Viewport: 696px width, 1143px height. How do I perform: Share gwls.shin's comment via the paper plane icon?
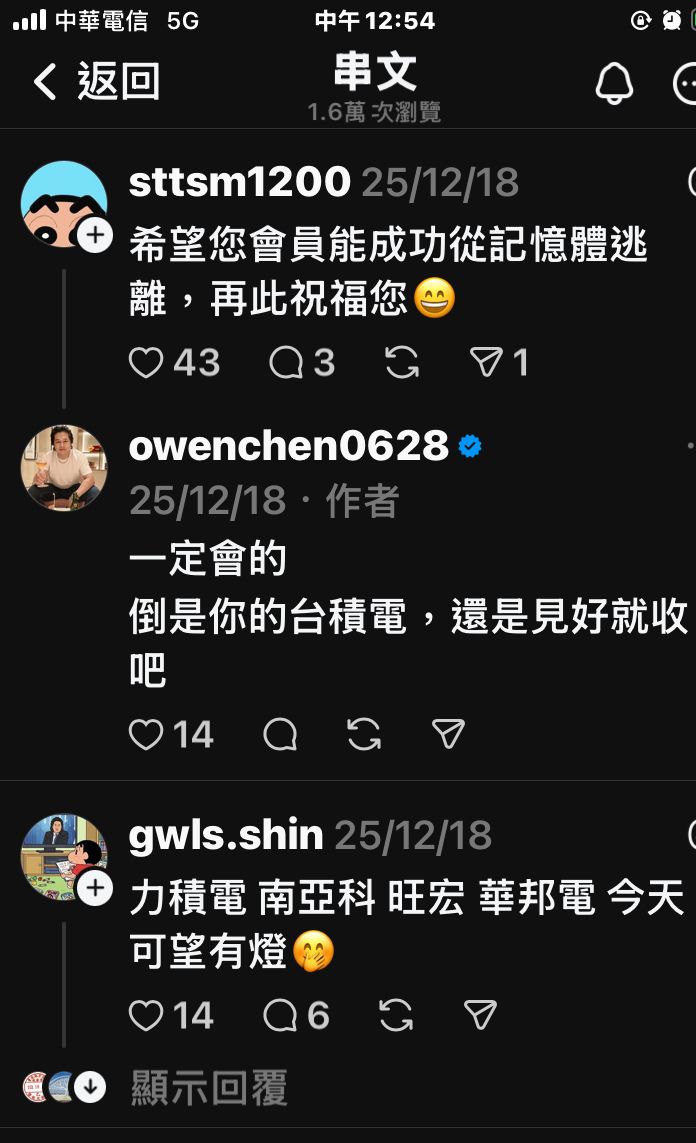[x=480, y=1015]
